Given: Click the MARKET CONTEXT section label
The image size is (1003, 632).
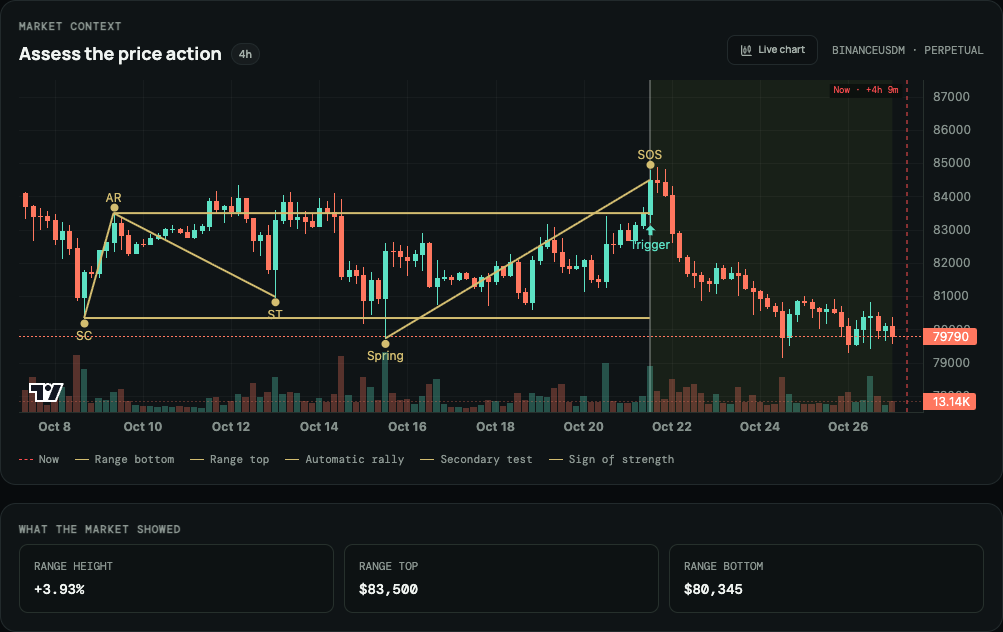Looking at the screenshot, I should pos(70,26).
